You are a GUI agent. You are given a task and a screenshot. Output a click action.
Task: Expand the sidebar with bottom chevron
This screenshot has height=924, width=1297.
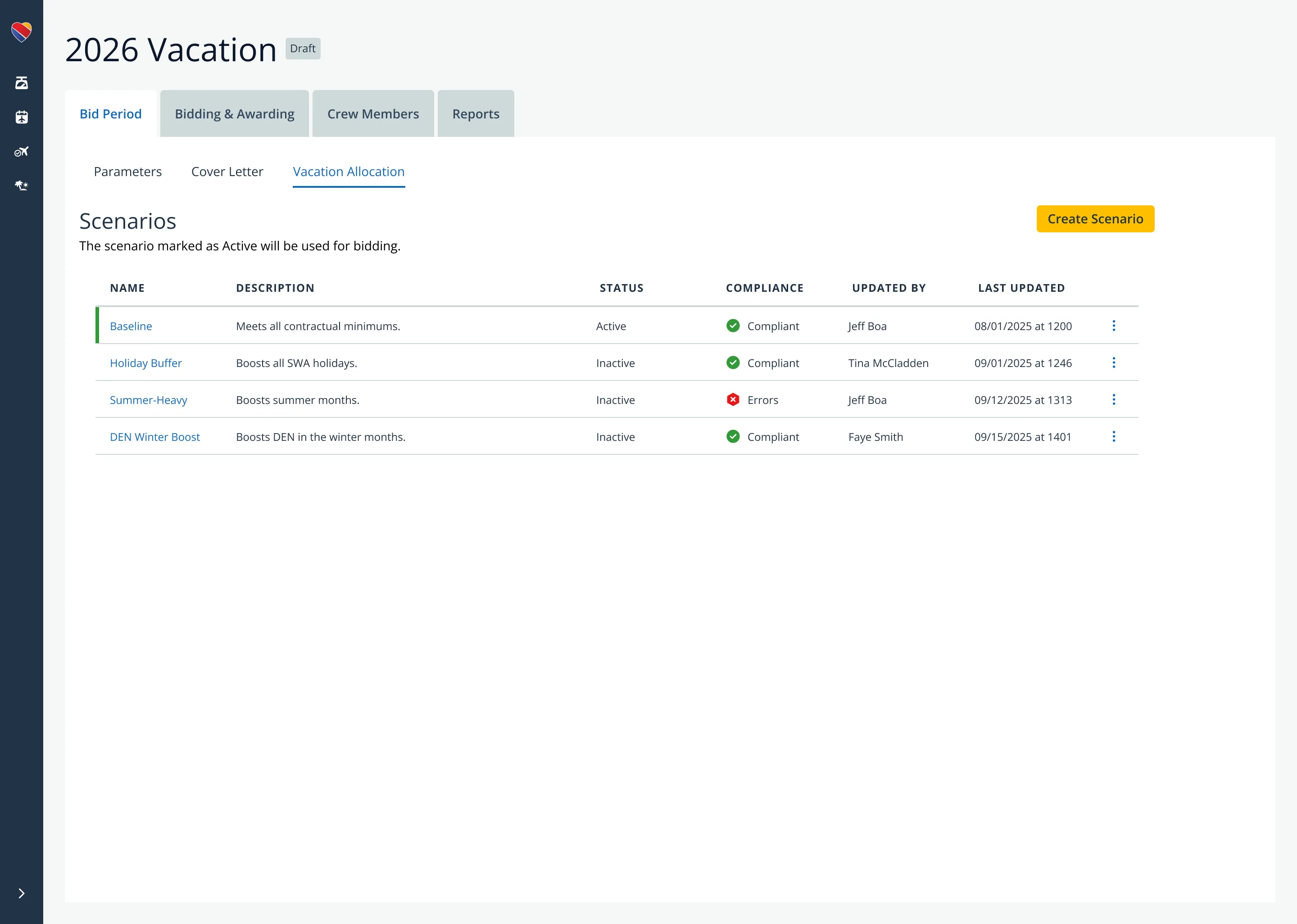[22, 893]
